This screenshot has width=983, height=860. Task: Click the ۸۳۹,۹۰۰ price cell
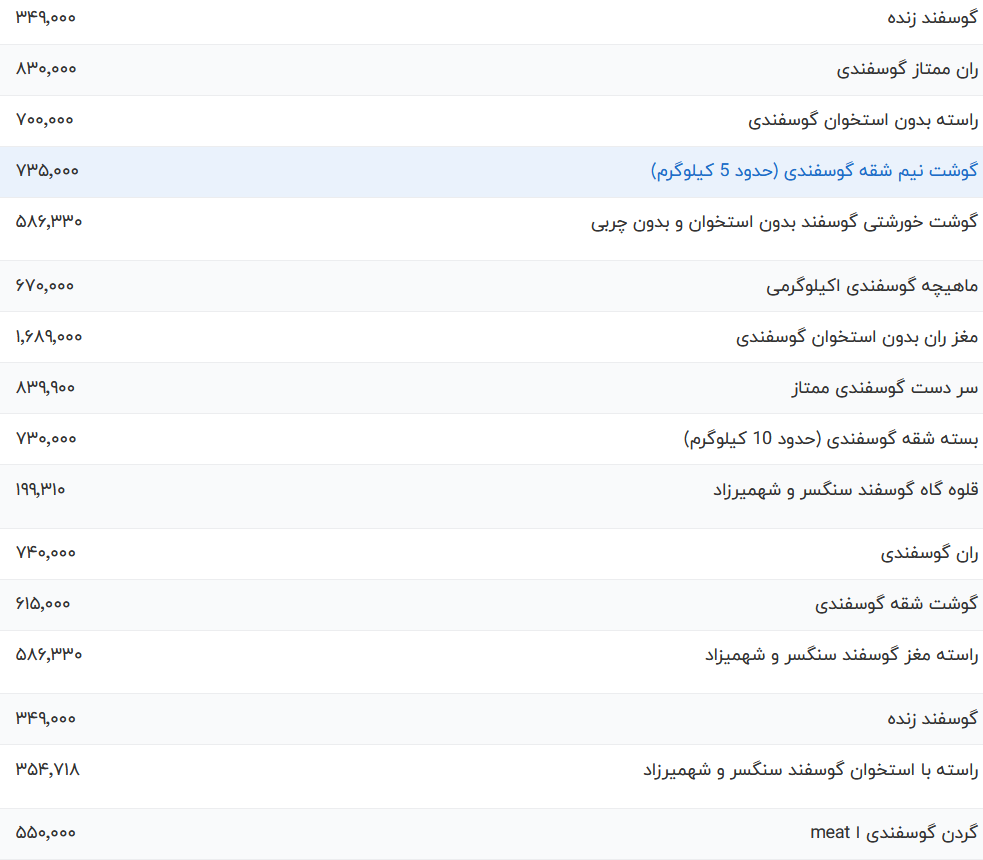[46, 388]
